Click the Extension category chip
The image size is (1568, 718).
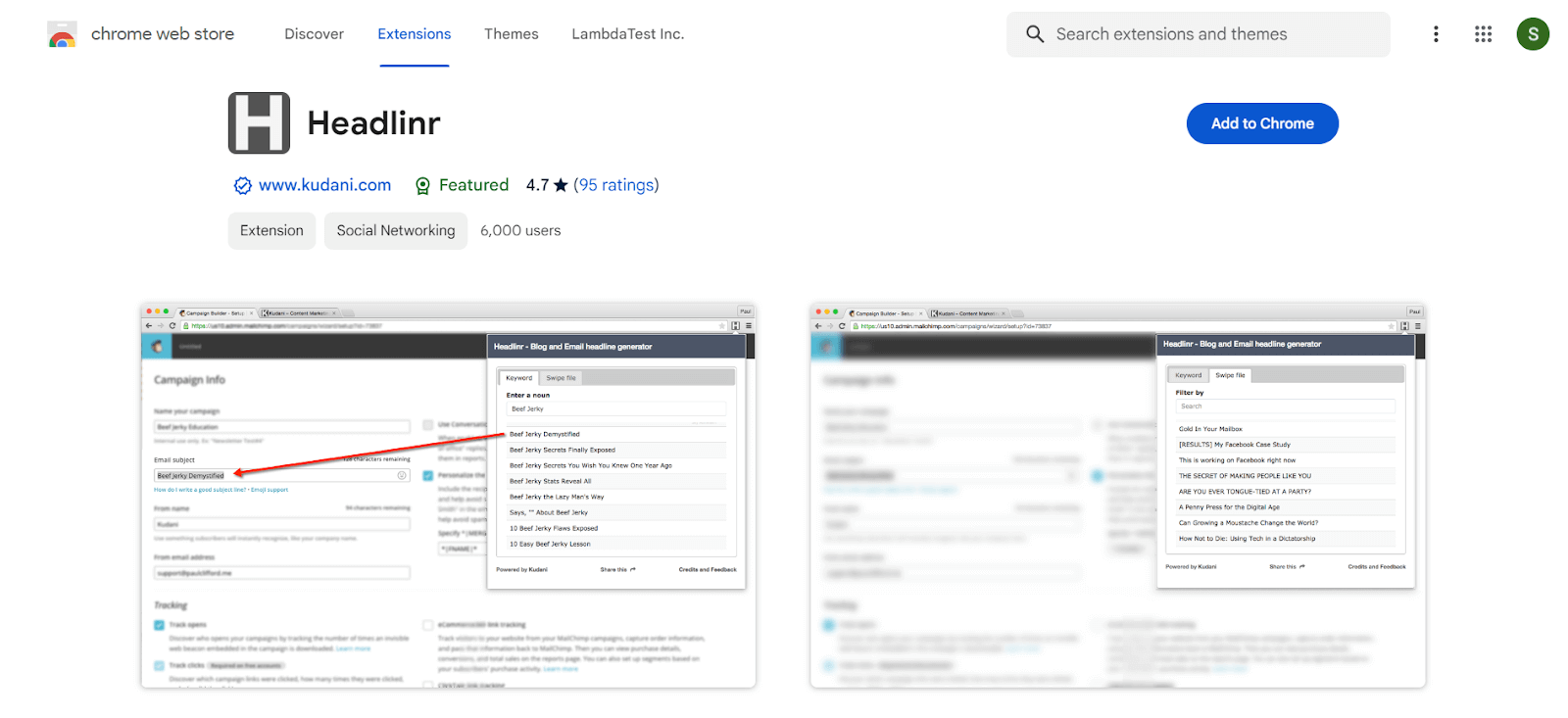coord(271,231)
